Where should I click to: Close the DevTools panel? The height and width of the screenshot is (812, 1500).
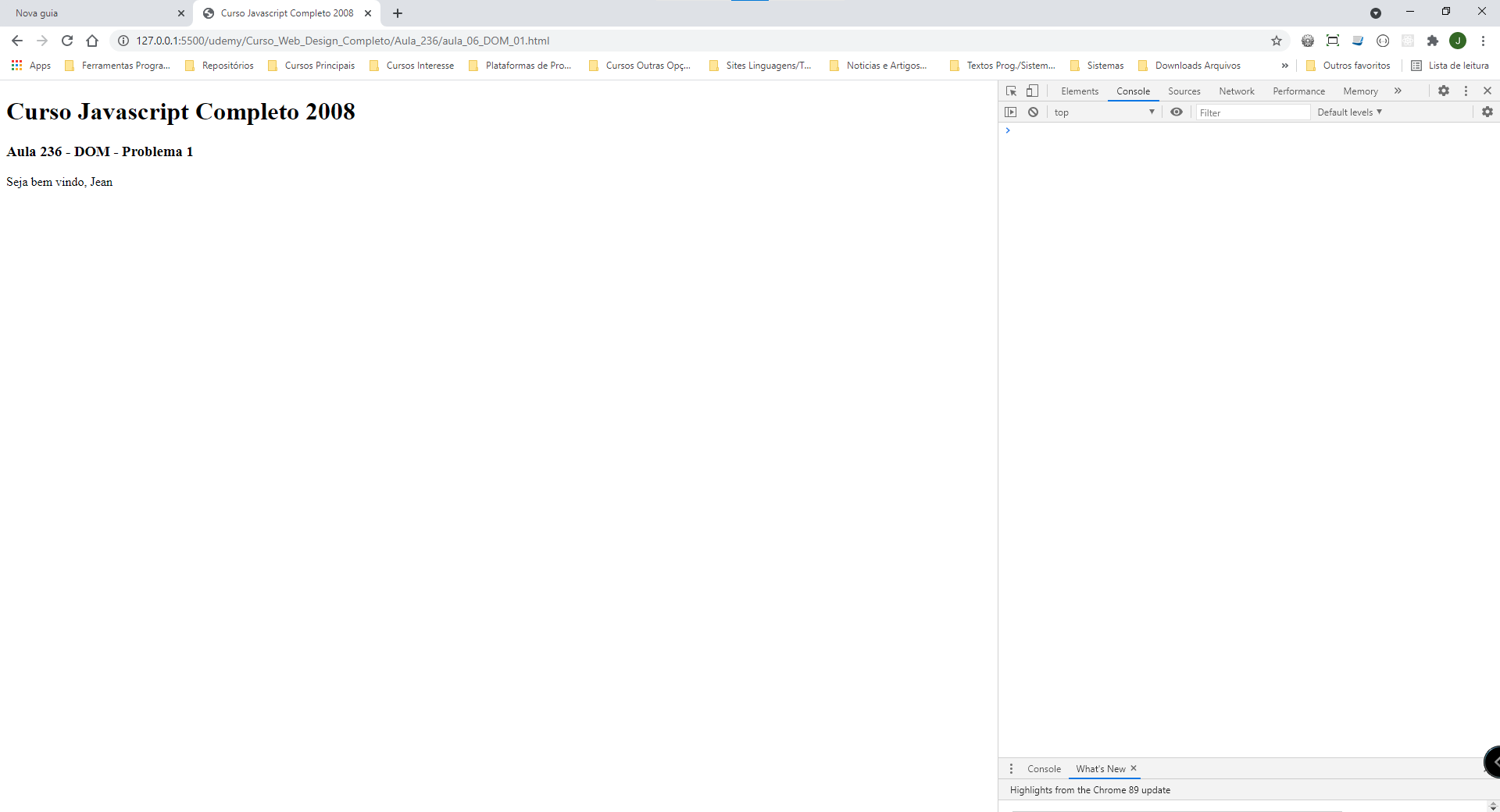point(1487,91)
